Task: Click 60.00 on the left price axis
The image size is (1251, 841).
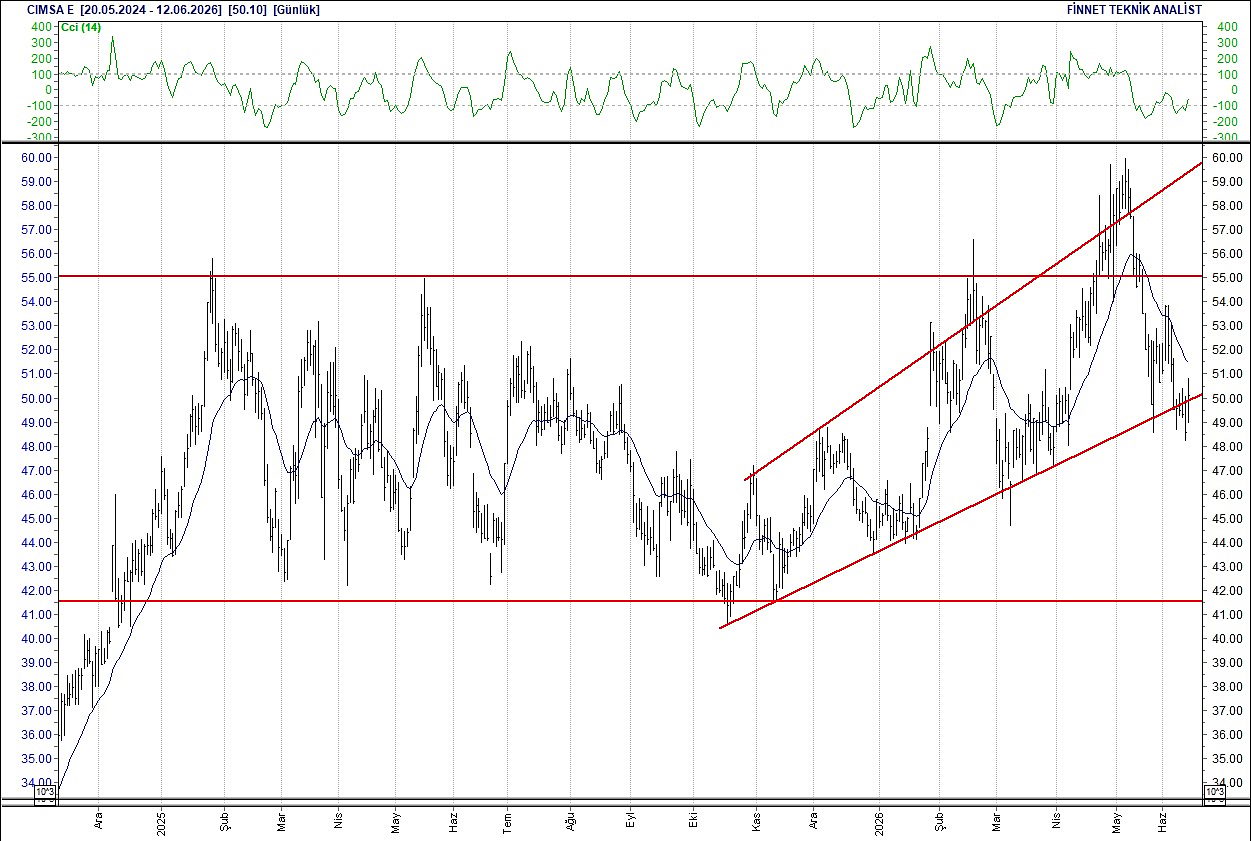Action: (38, 158)
